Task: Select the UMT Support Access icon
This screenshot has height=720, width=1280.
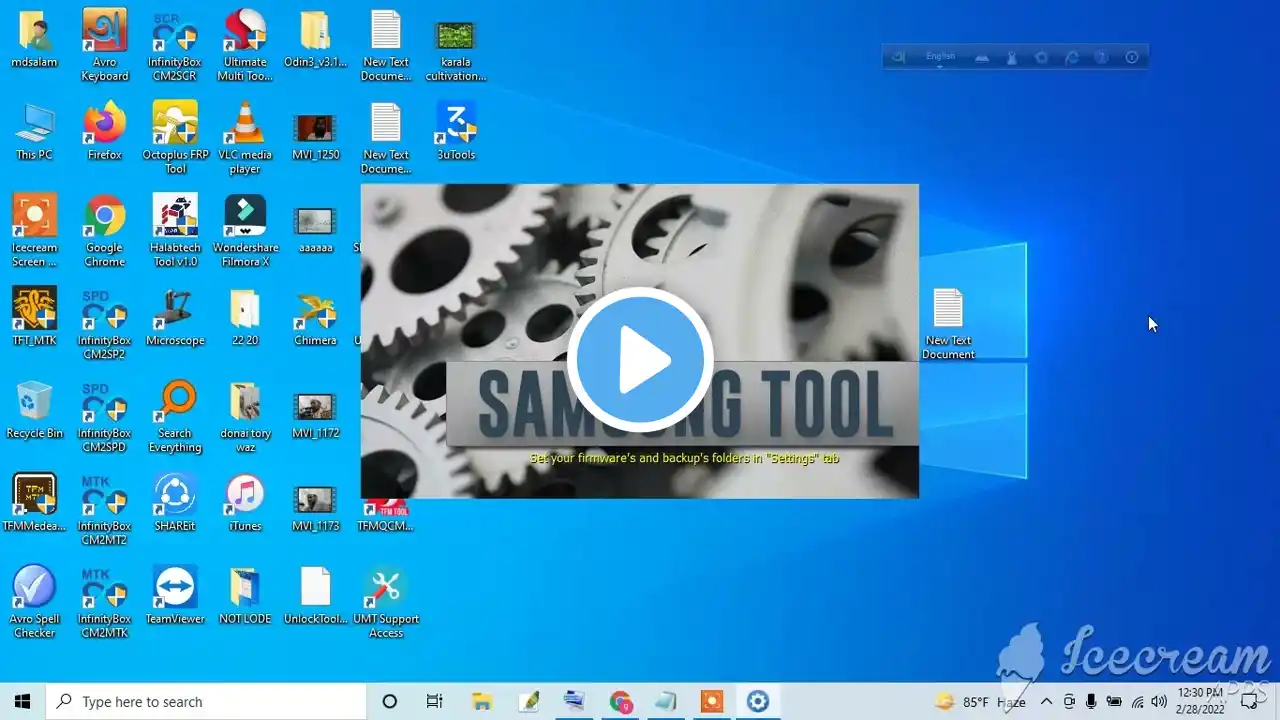Action: [386, 603]
